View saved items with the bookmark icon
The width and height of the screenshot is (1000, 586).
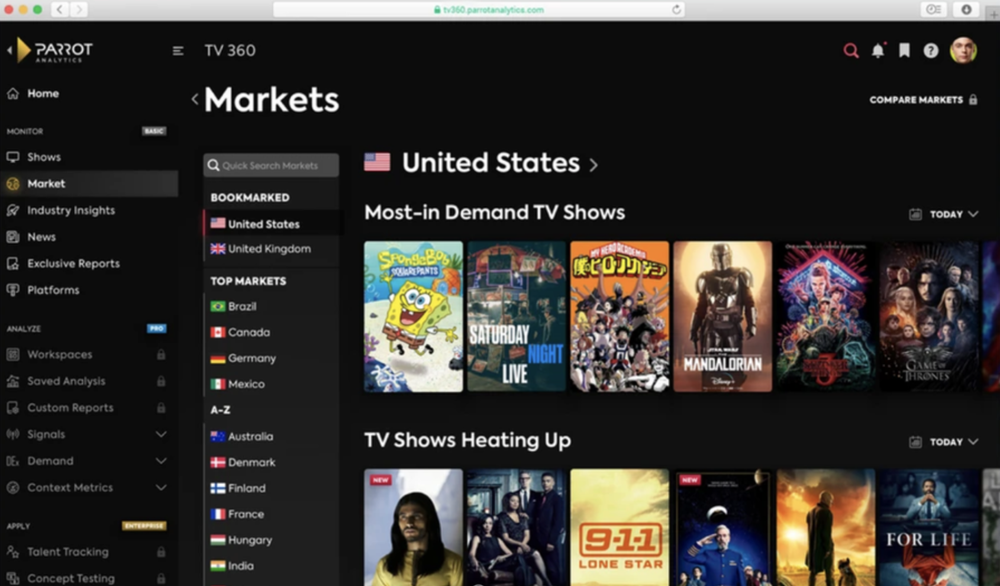coord(904,49)
